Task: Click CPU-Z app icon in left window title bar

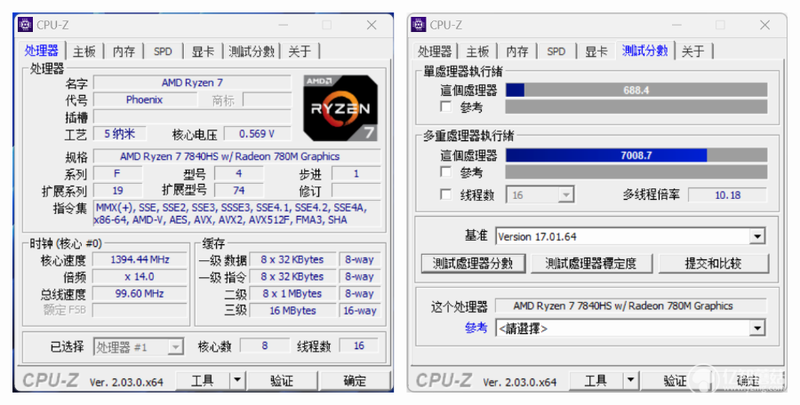Action: tap(25, 24)
